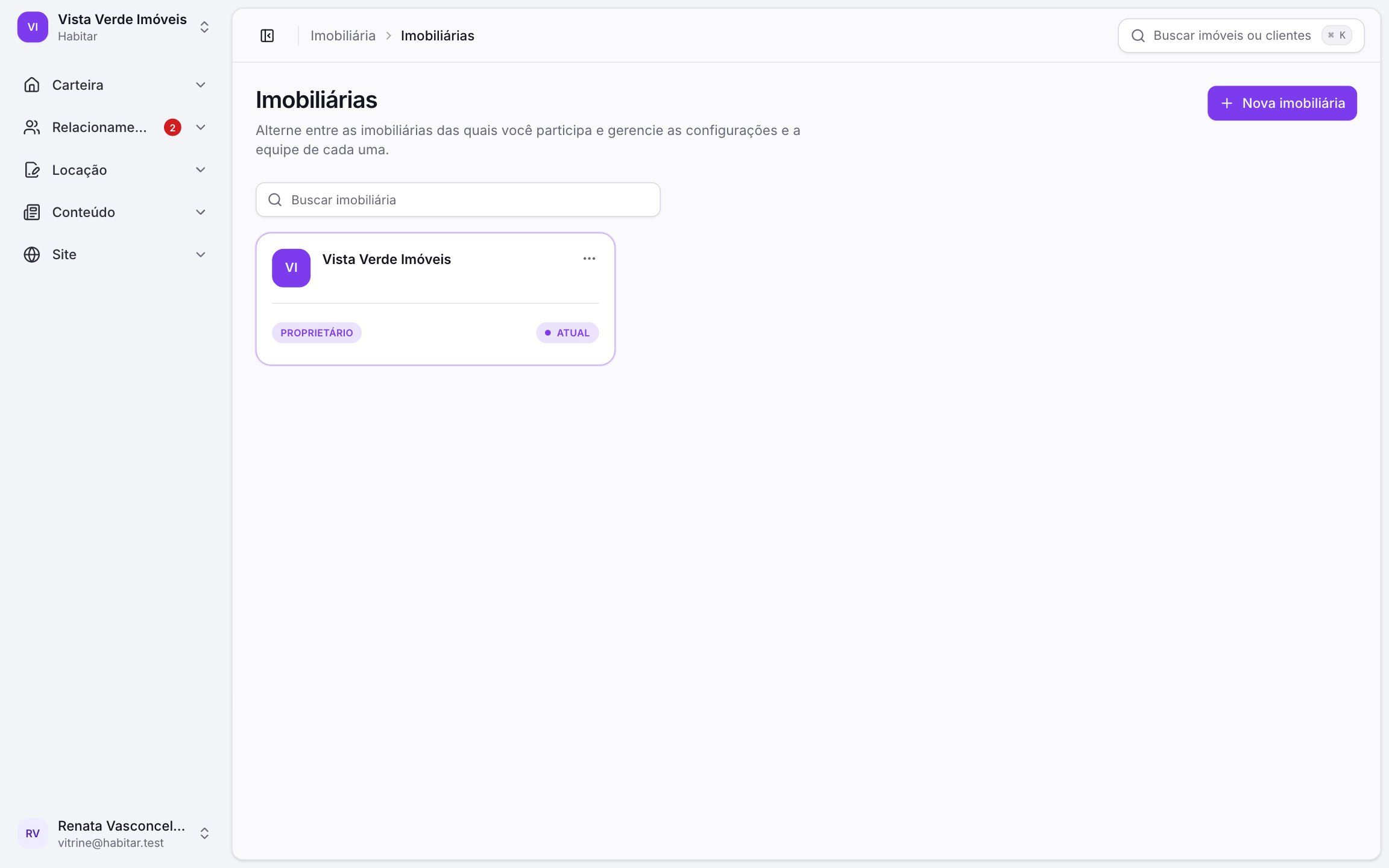Click the Carteira home icon
1389x868 pixels.
(32, 85)
